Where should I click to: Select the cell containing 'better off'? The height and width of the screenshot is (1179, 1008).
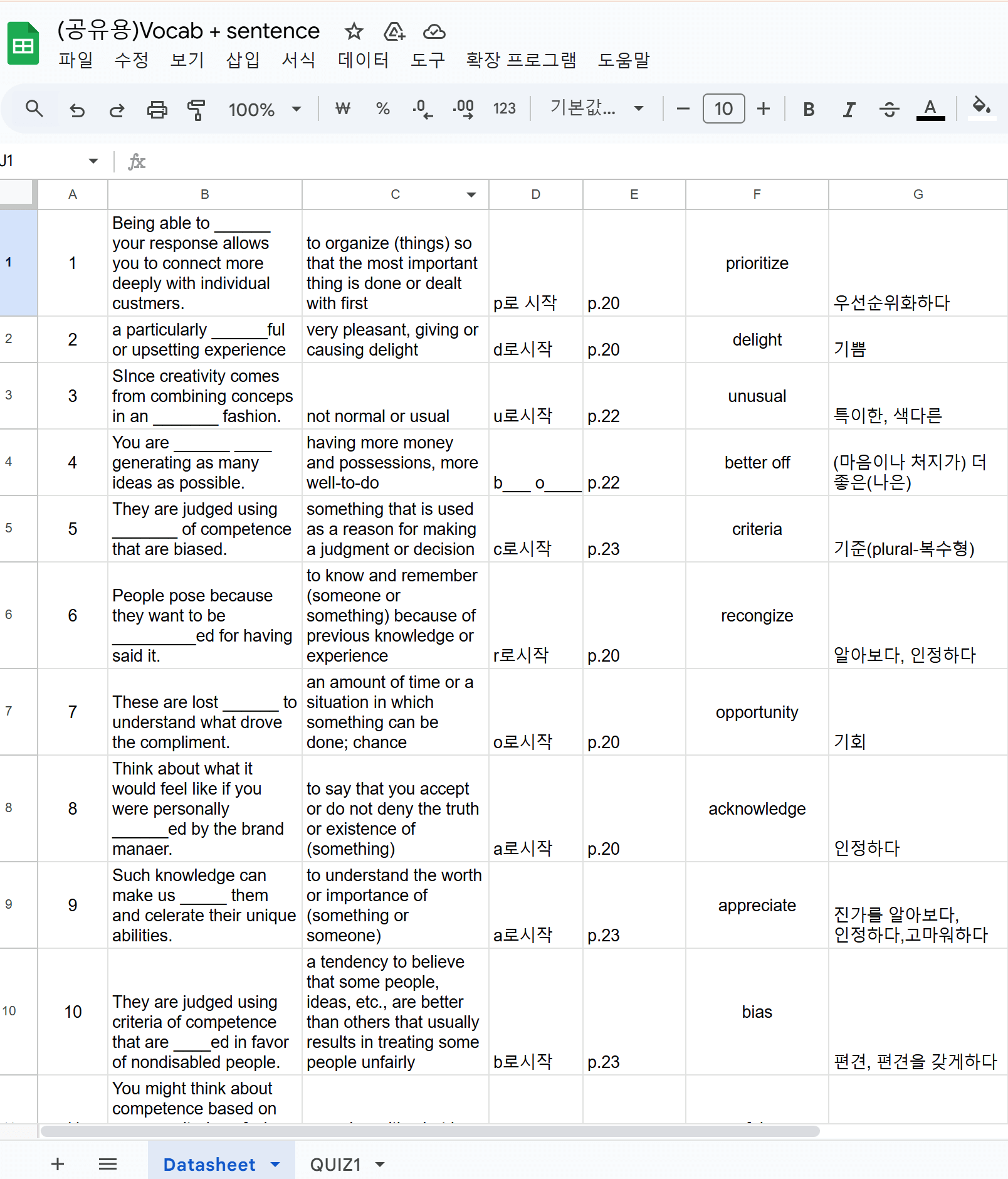(757, 462)
